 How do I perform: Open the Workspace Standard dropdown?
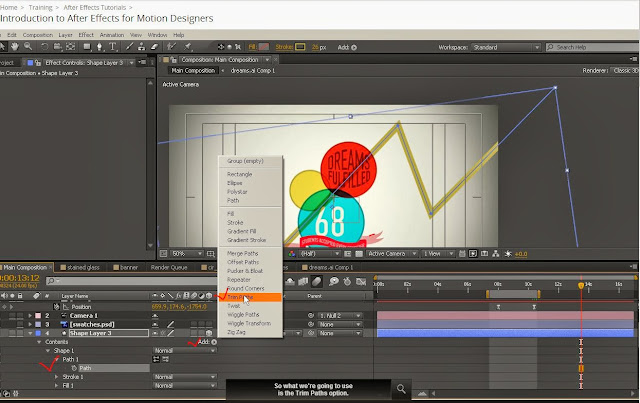(505, 47)
